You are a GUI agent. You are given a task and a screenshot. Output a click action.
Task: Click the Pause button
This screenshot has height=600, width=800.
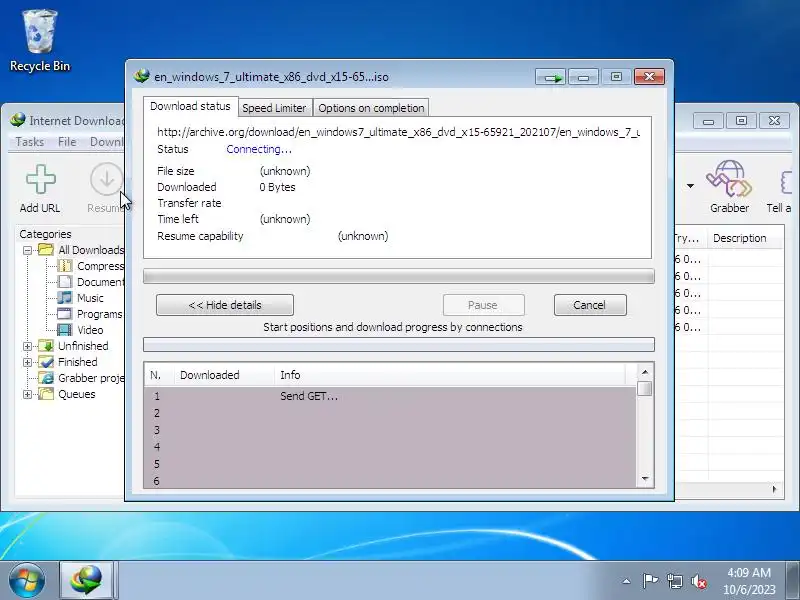click(x=483, y=305)
